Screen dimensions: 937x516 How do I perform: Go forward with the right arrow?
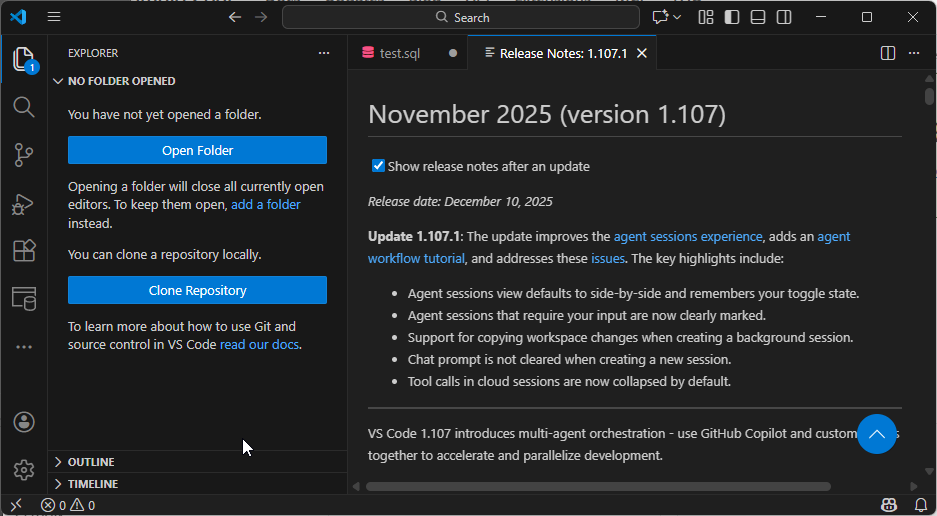click(261, 17)
